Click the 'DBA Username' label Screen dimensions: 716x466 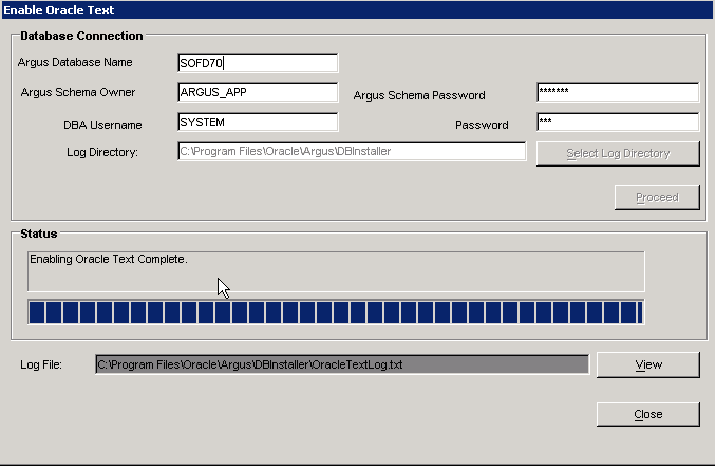point(102,125)
